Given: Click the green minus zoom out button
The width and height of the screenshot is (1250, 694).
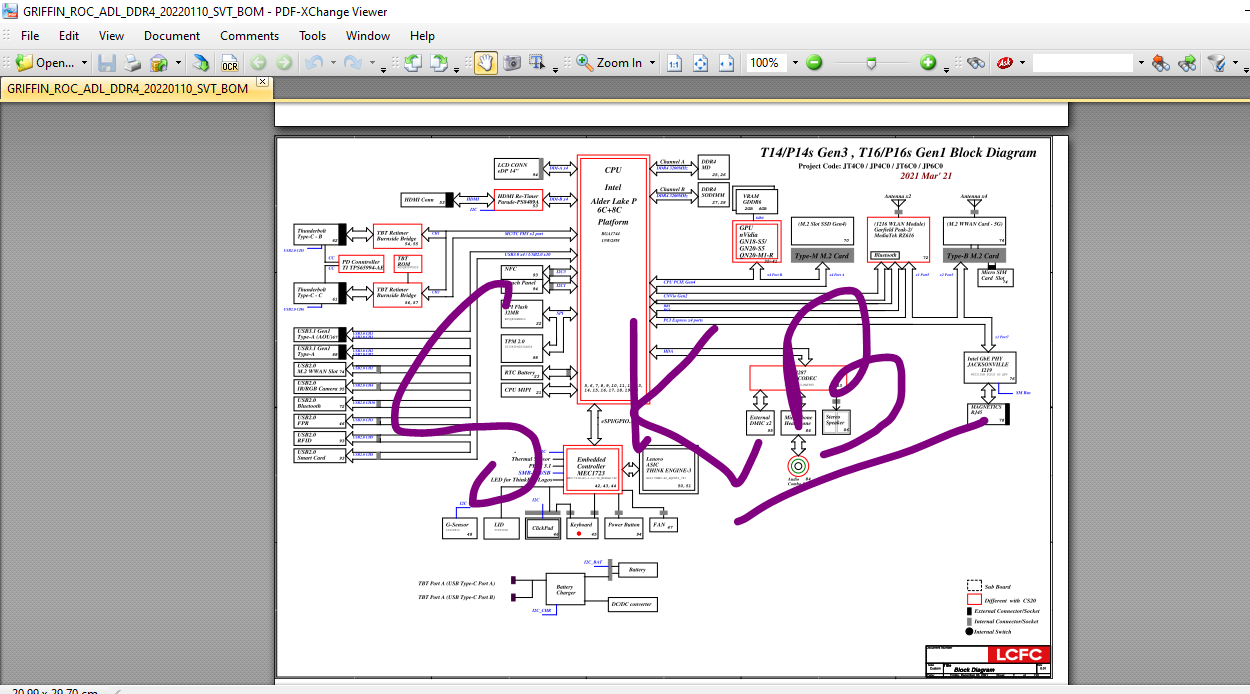Looking at the screenshot, I should pos(814,63).
